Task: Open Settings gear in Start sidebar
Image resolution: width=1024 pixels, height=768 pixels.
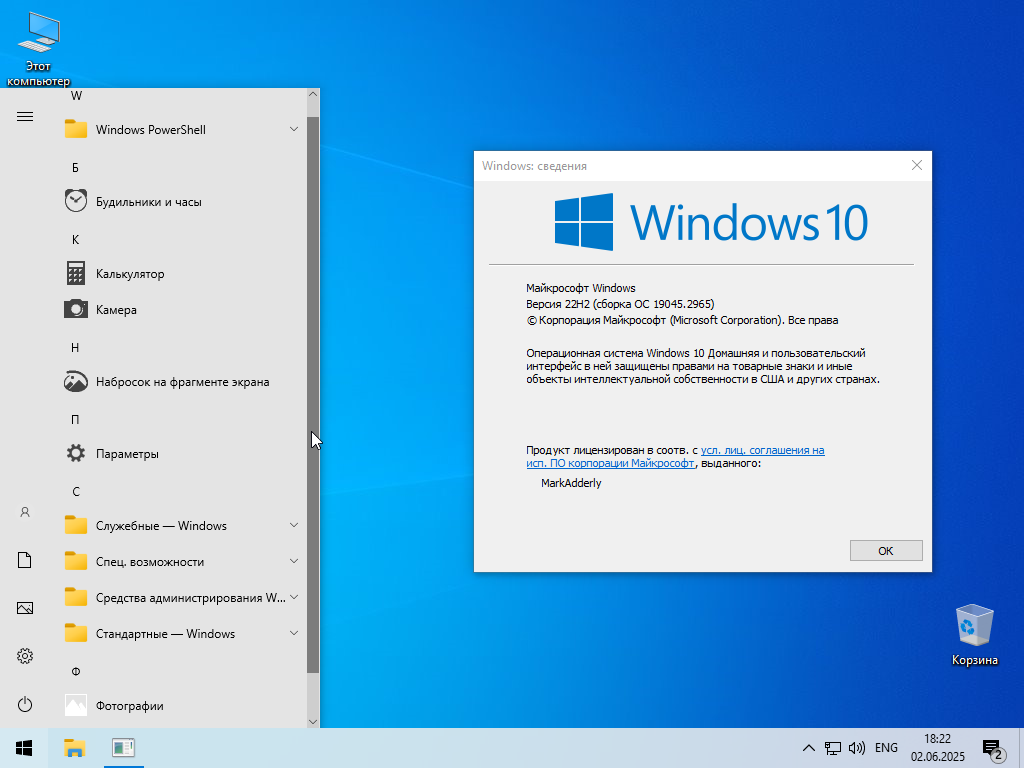Action: [x=25, y=656]
